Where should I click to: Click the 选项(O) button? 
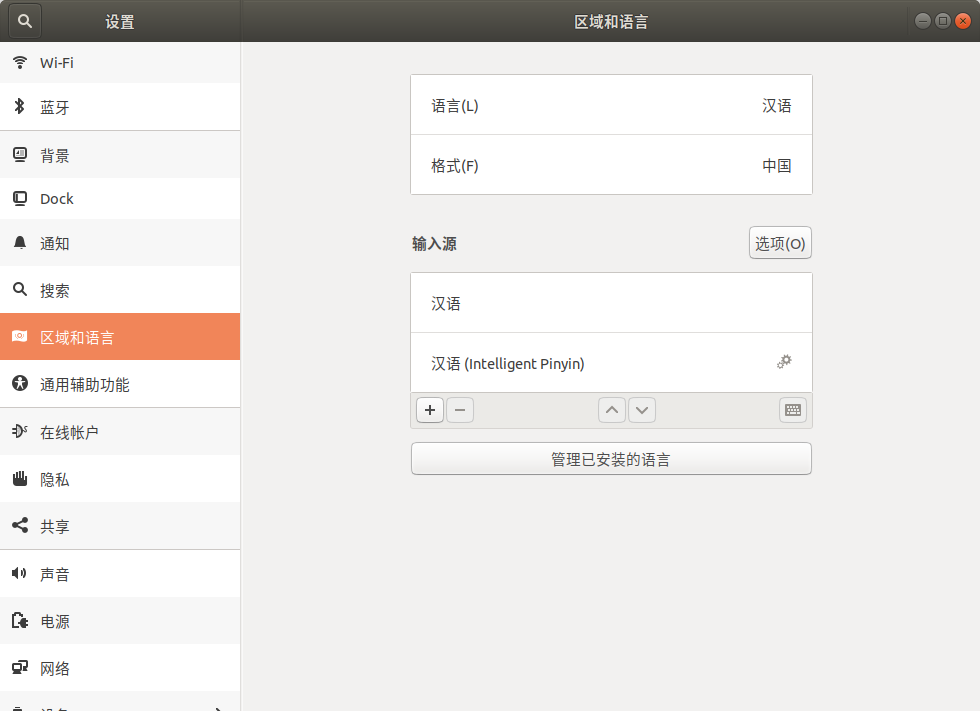[780, 243]
